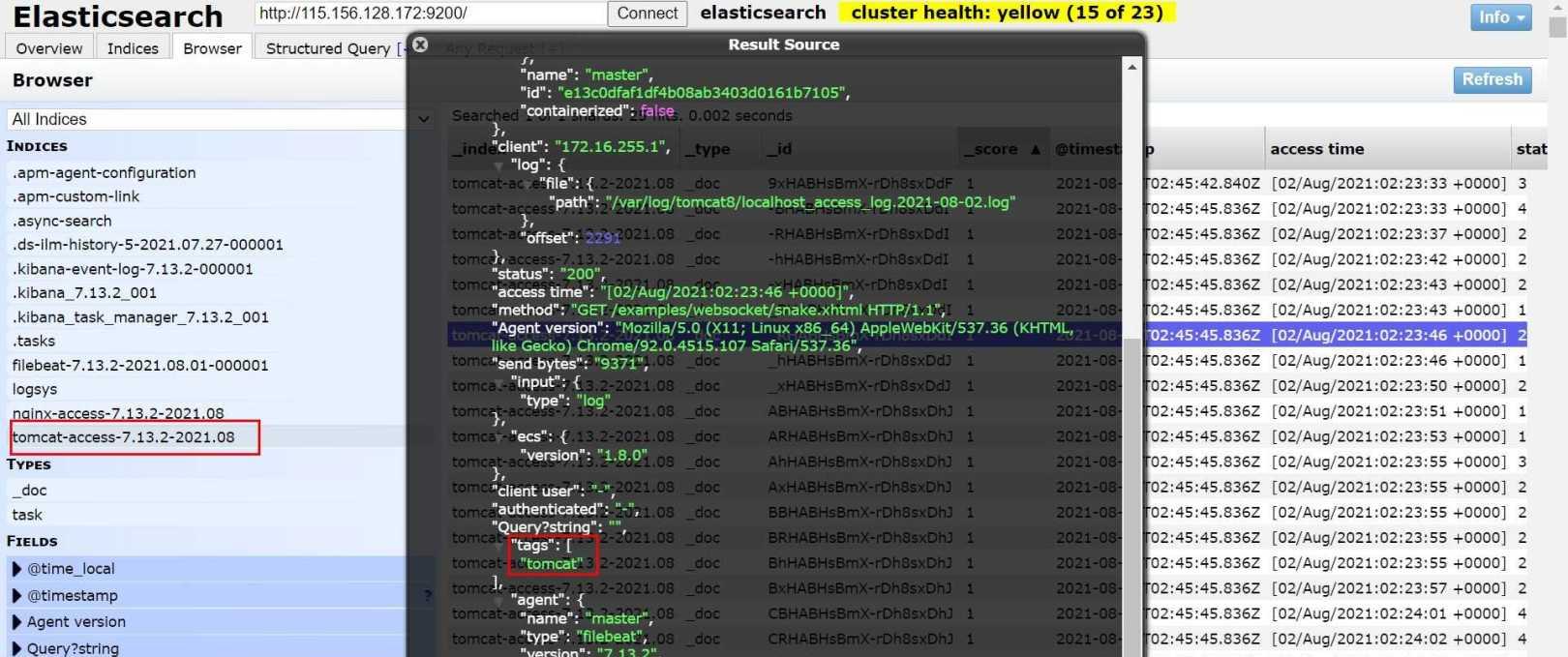Switch to the Overview tab
Screen dimensions: 1568x657
coord(49,48)
